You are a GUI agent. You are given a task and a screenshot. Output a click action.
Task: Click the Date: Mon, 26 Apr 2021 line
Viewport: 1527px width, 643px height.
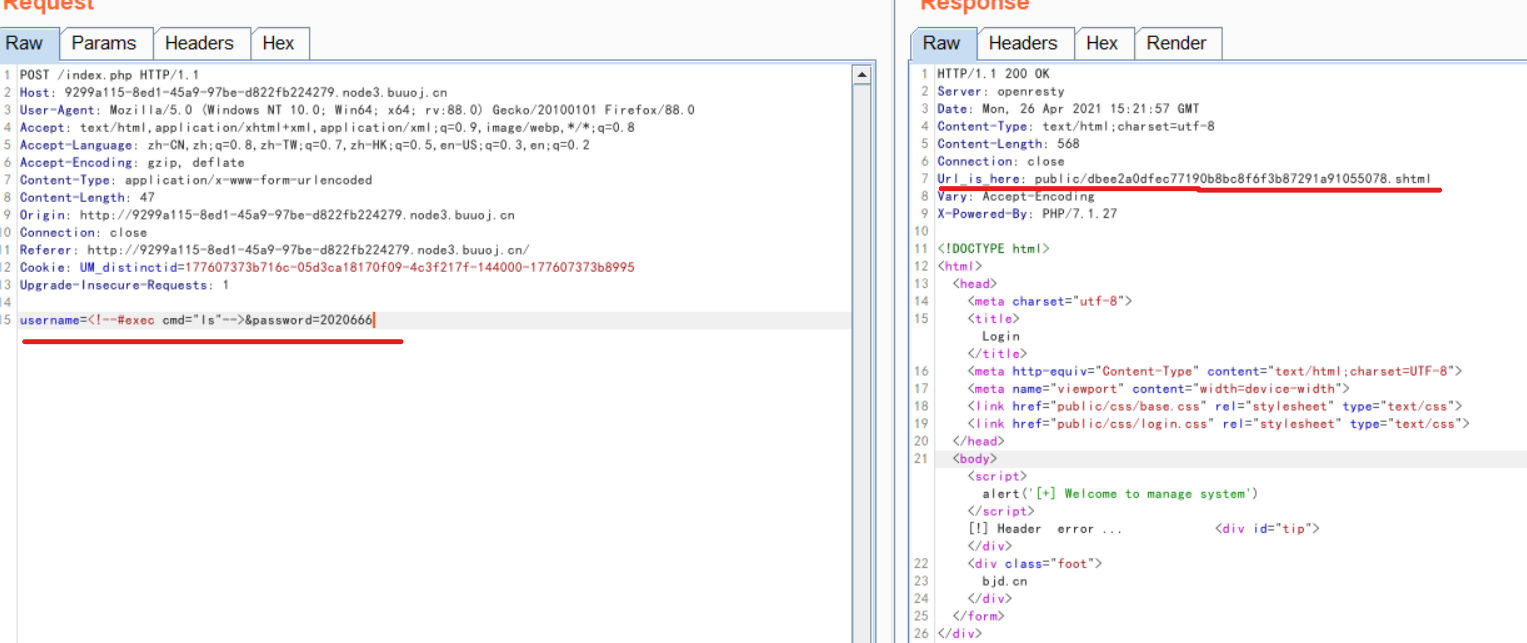pyautogui.click(x=1068, y=109)
